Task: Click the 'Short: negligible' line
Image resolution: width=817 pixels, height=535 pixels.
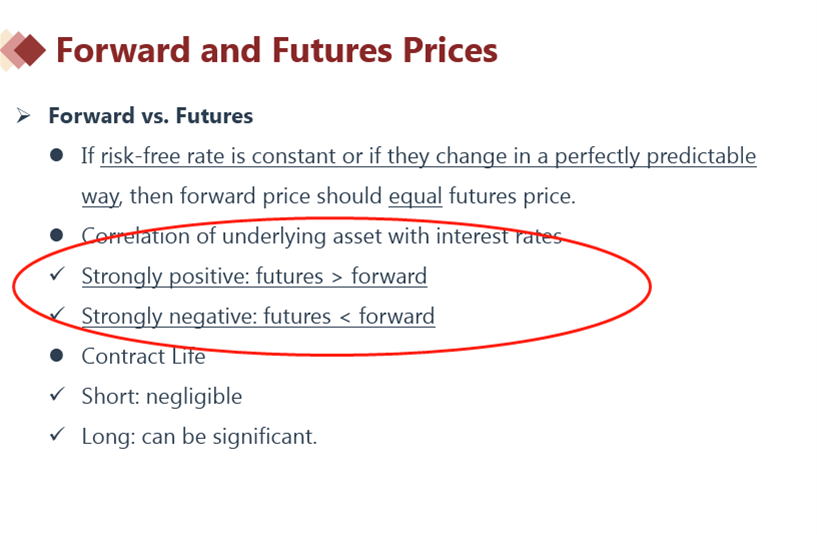Action: [x=162, y=396]
